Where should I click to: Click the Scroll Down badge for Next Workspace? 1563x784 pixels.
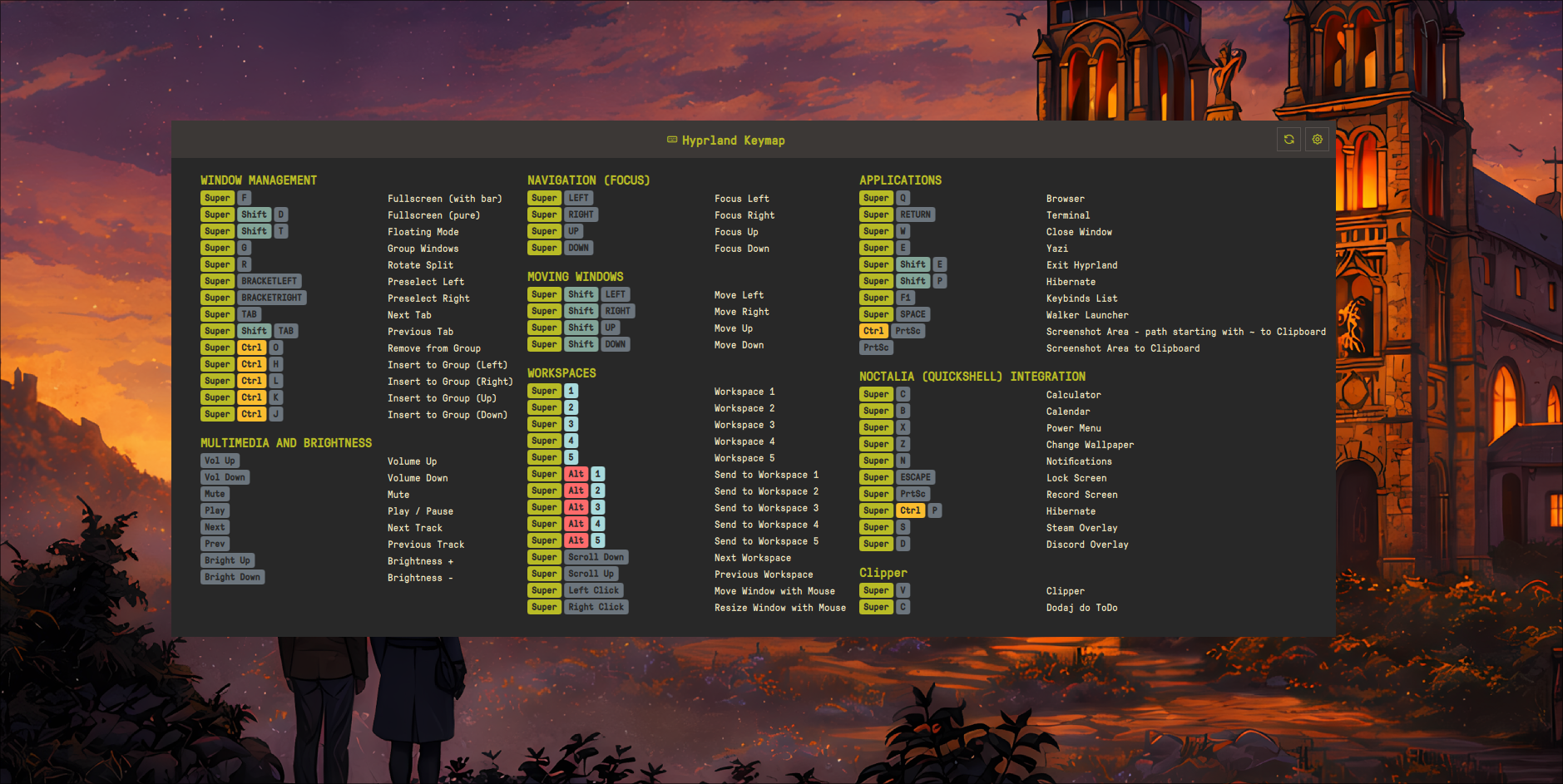pos(596,557)
